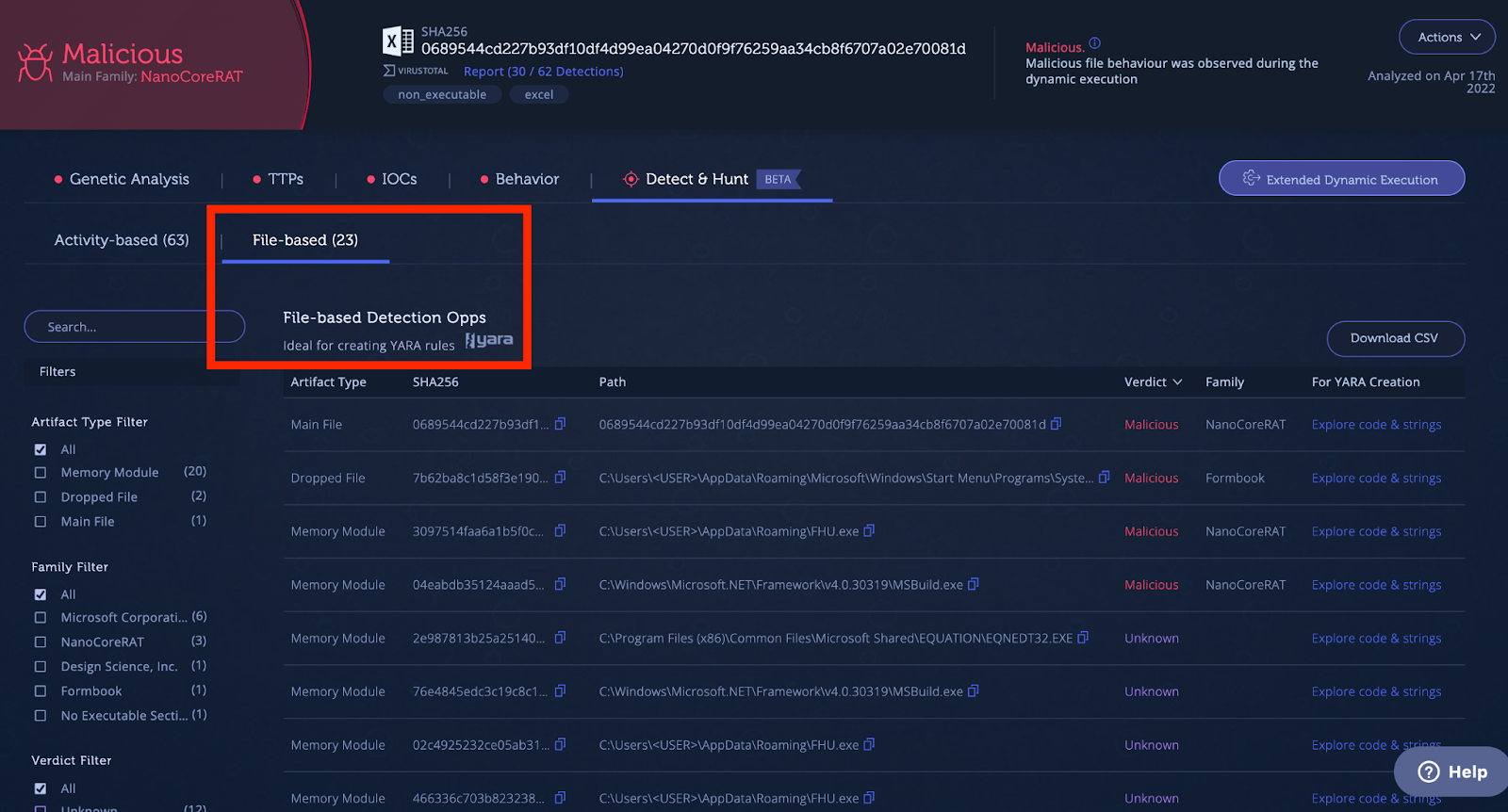
Task: Copy SHA256 hash of Main File row
Action: coord(560,424)
